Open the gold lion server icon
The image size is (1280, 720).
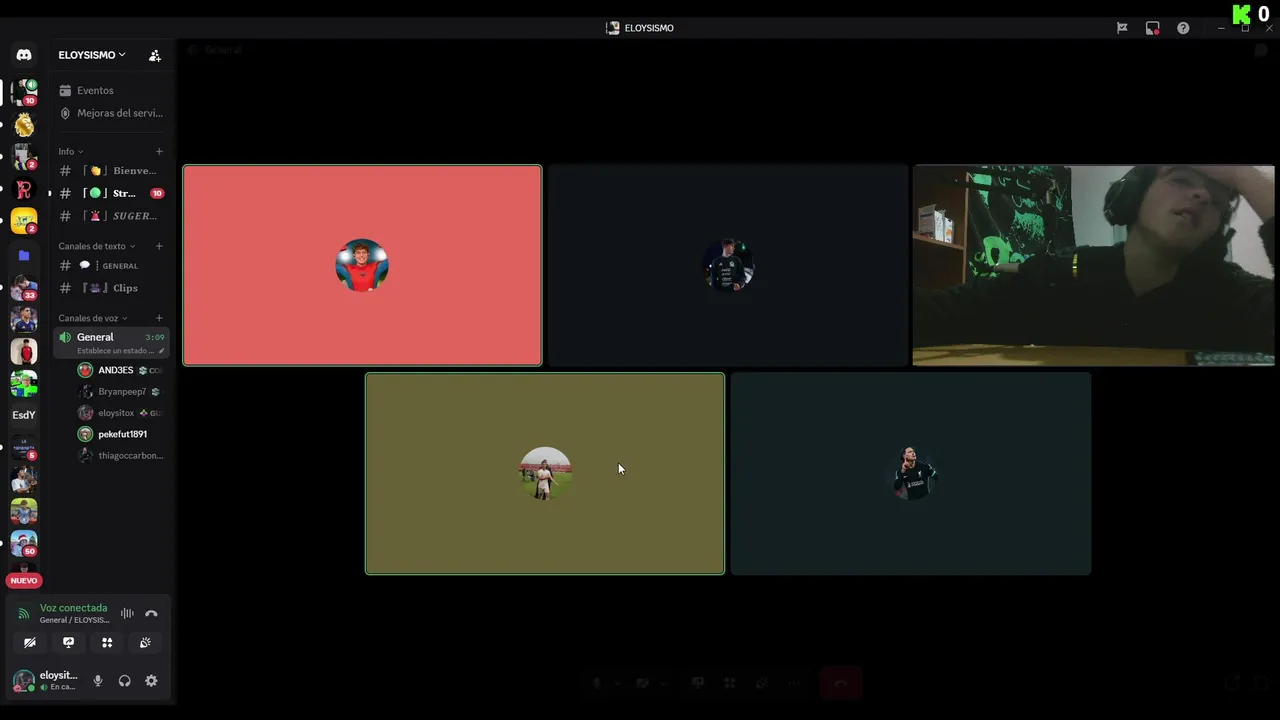tap(24, 125)
